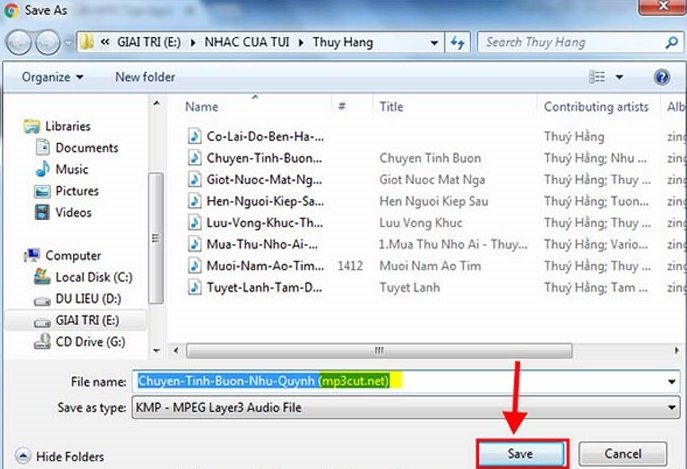Select the Muoi-Nam-Ao-Tim file
Viewport: 687px width, 469px height.
[264, 266]
